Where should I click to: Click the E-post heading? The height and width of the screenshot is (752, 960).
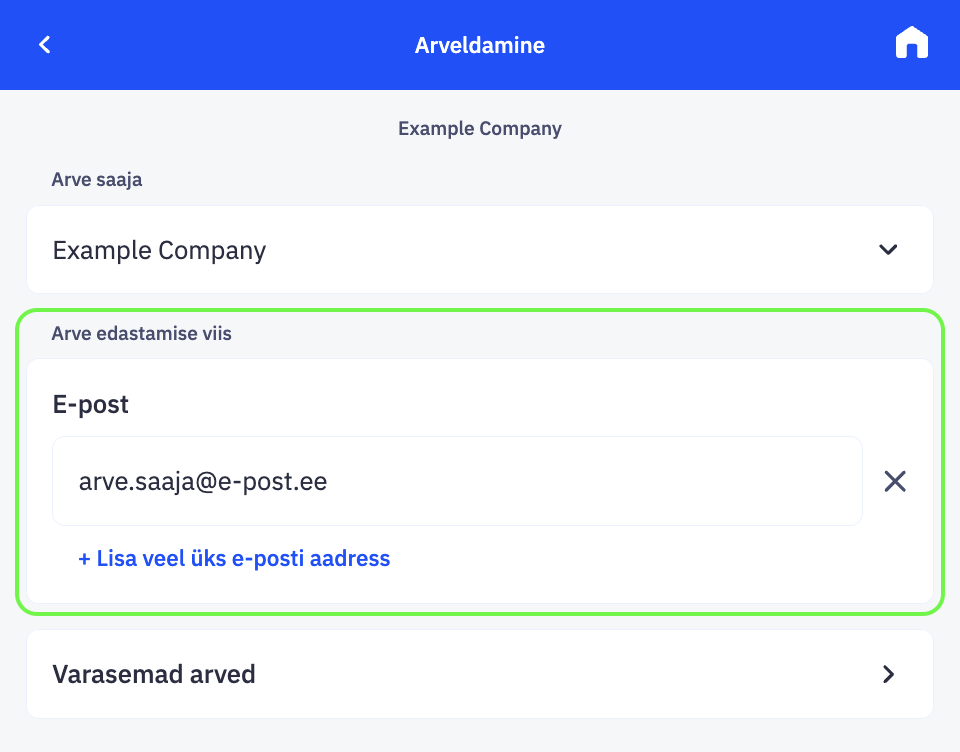click(90, 405)
